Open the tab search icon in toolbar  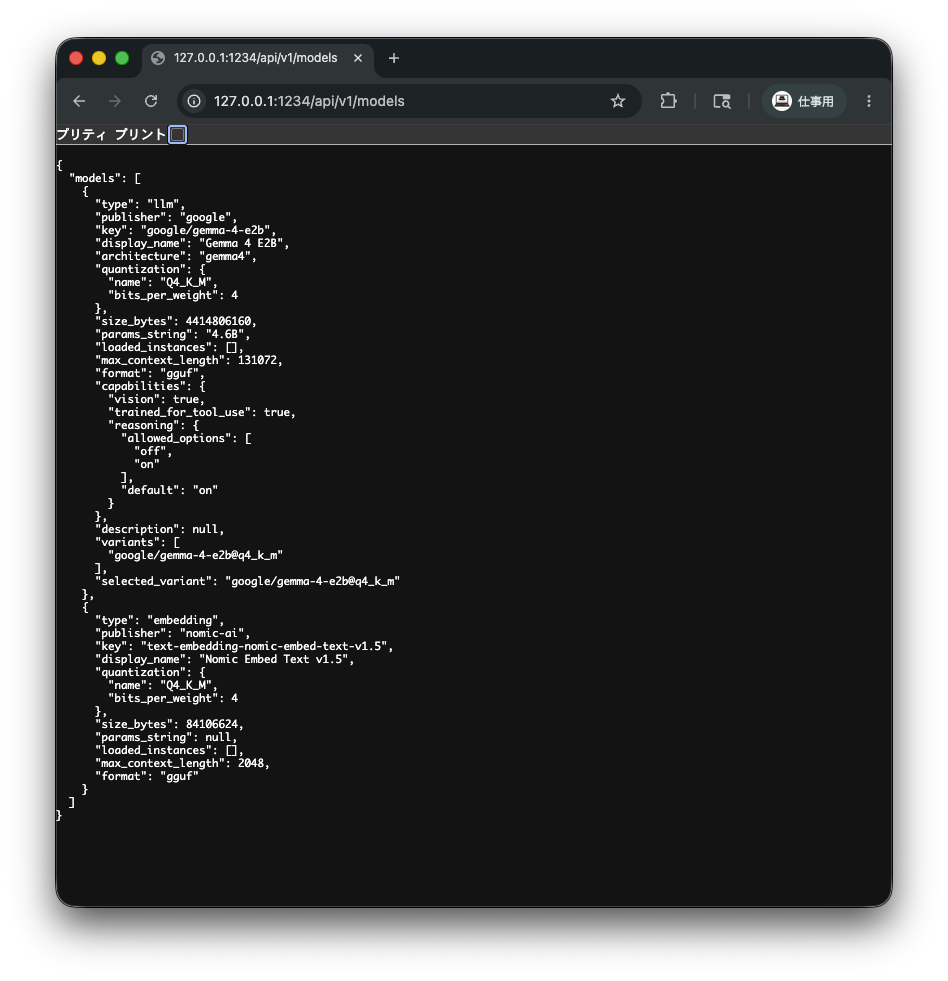click(x=722, y=101)
